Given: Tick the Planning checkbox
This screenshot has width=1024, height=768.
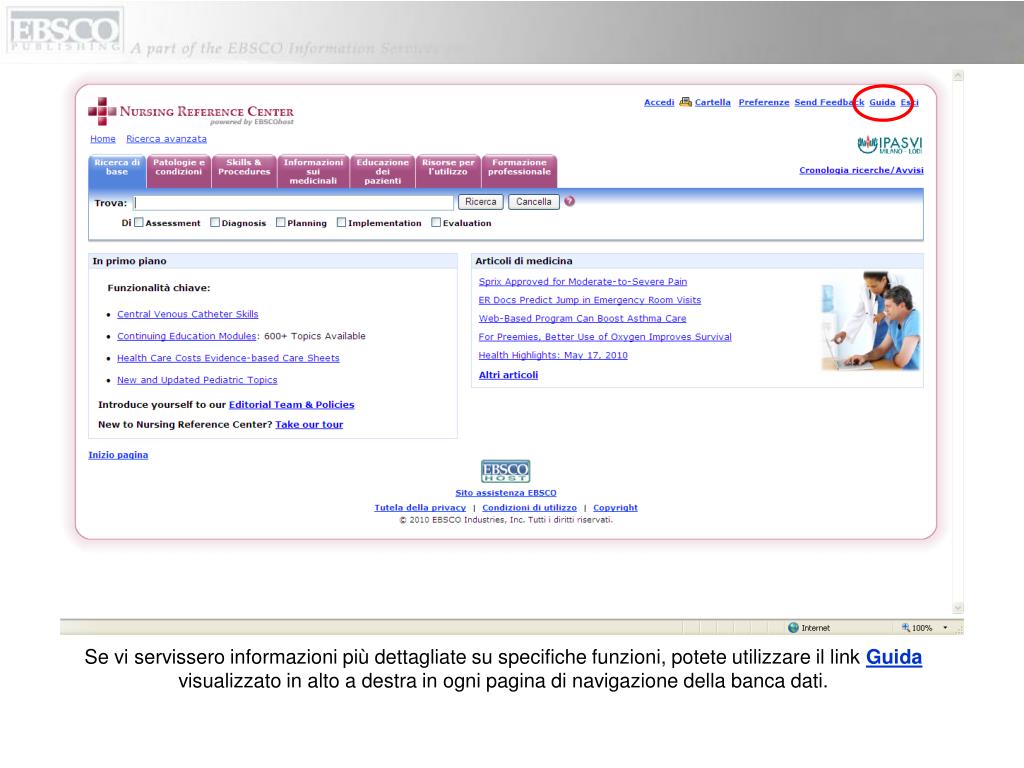Looking at the screenshot, I should [x=281, y=223].
